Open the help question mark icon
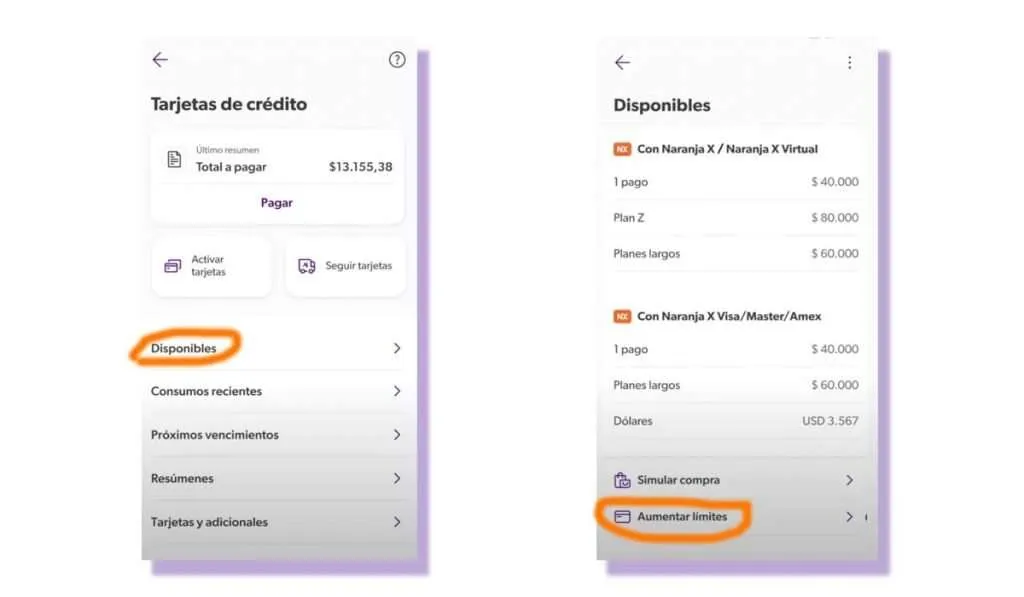Screen dimensions: 1024x597 click(x=397, y=60)
